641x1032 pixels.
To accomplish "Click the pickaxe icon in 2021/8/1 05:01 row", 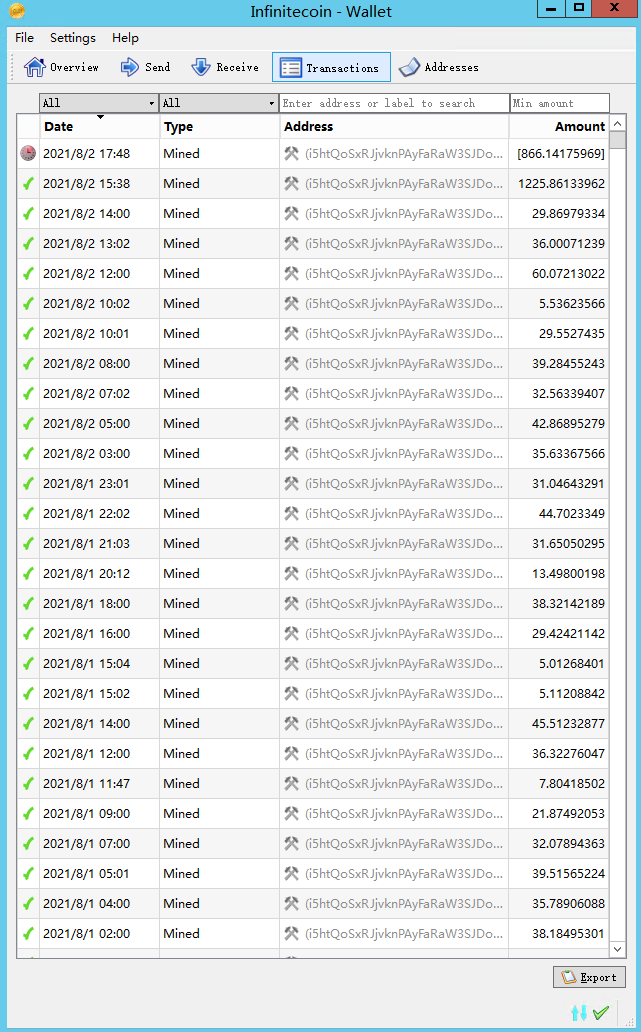I will tap(291, 873).
